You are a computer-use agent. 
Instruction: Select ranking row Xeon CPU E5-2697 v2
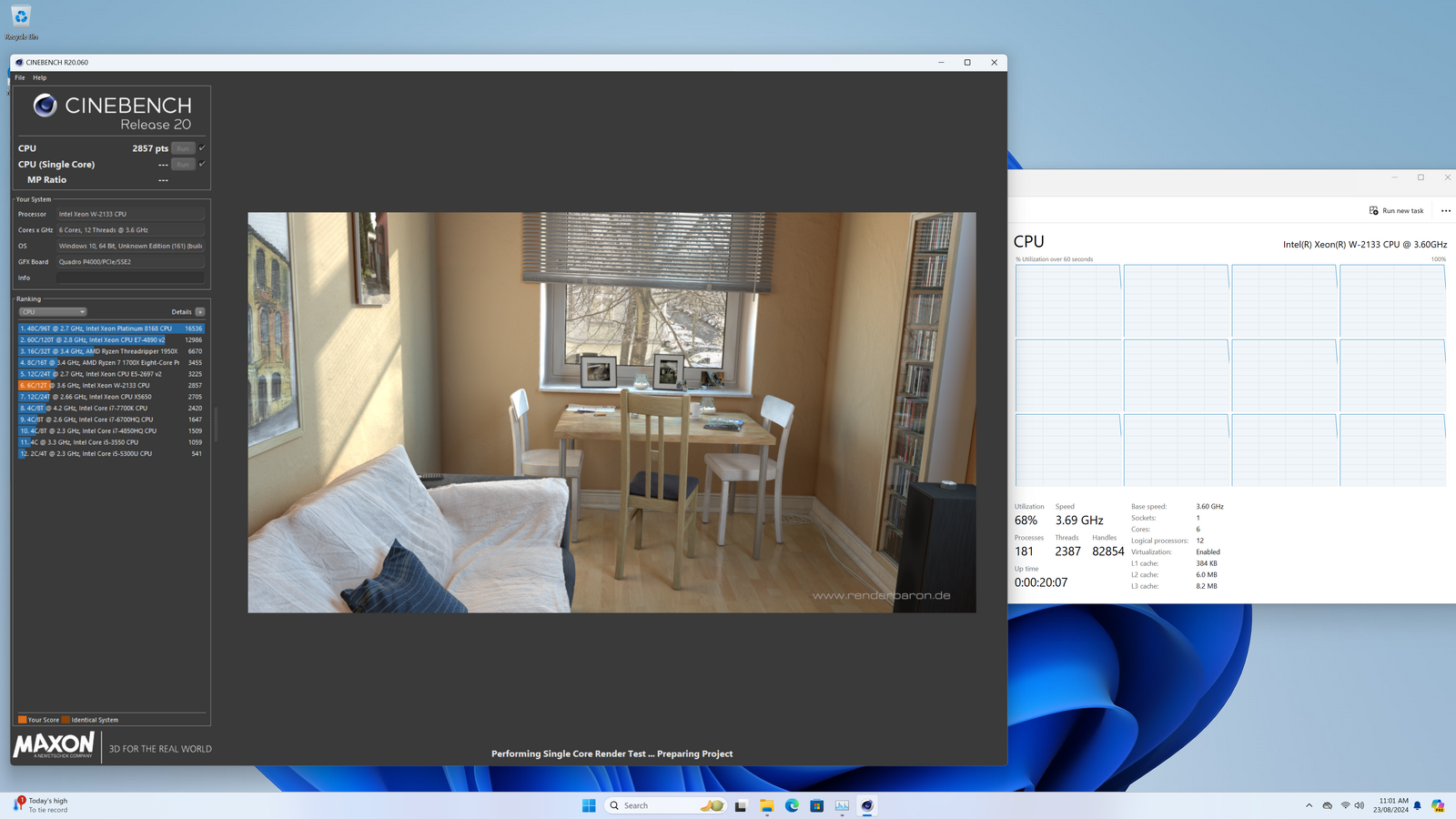tap(111, 374)
